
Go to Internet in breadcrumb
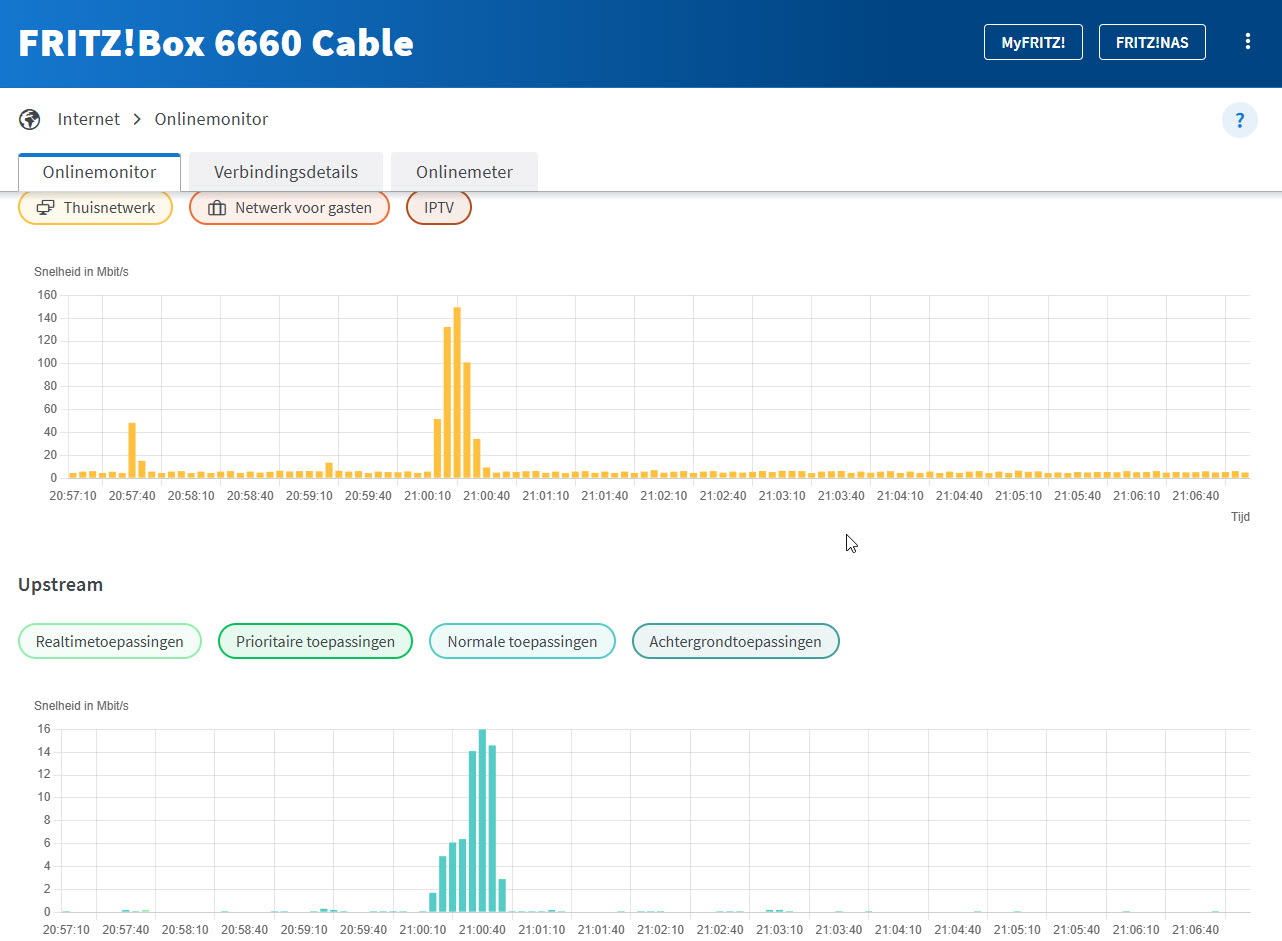[88, 120]
